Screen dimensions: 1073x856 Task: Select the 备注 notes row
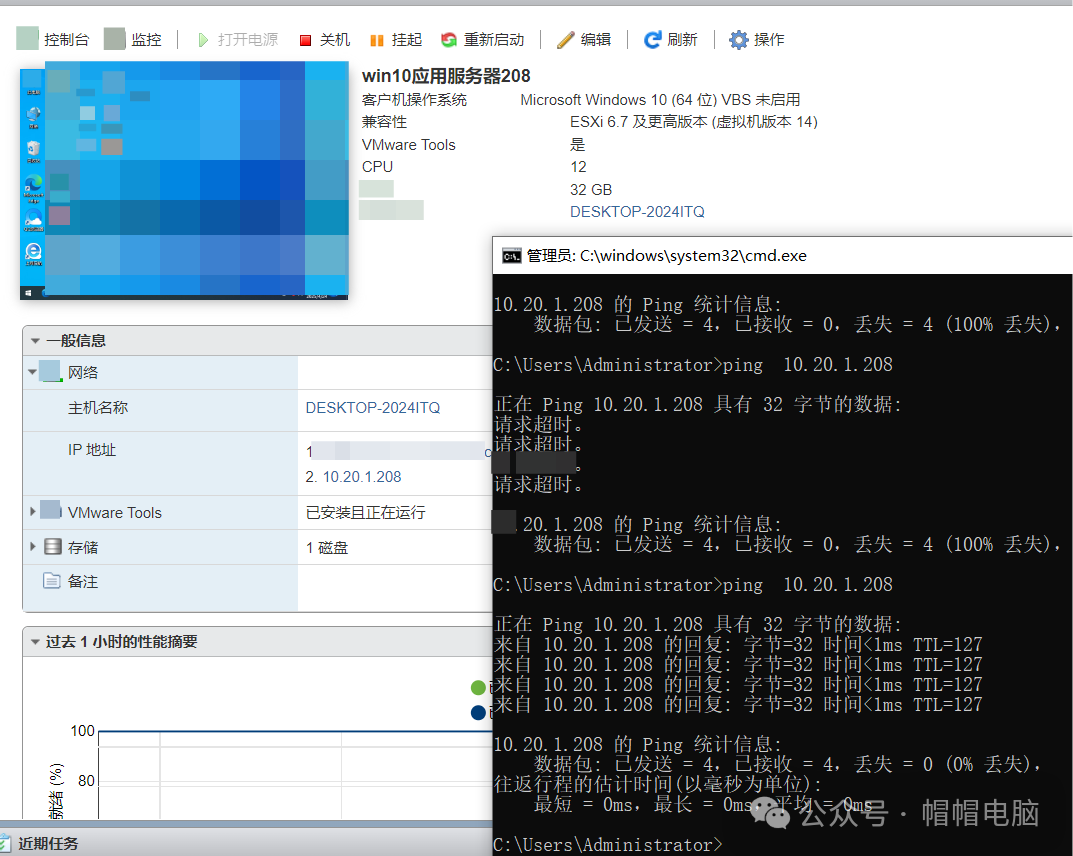click(x=82, y=581)
